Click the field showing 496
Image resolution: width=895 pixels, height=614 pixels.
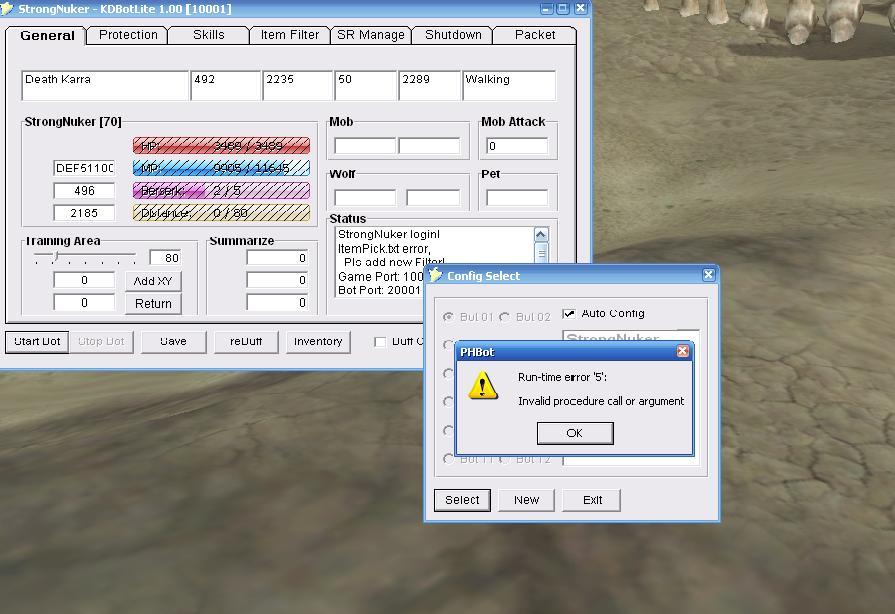[84, 191]
